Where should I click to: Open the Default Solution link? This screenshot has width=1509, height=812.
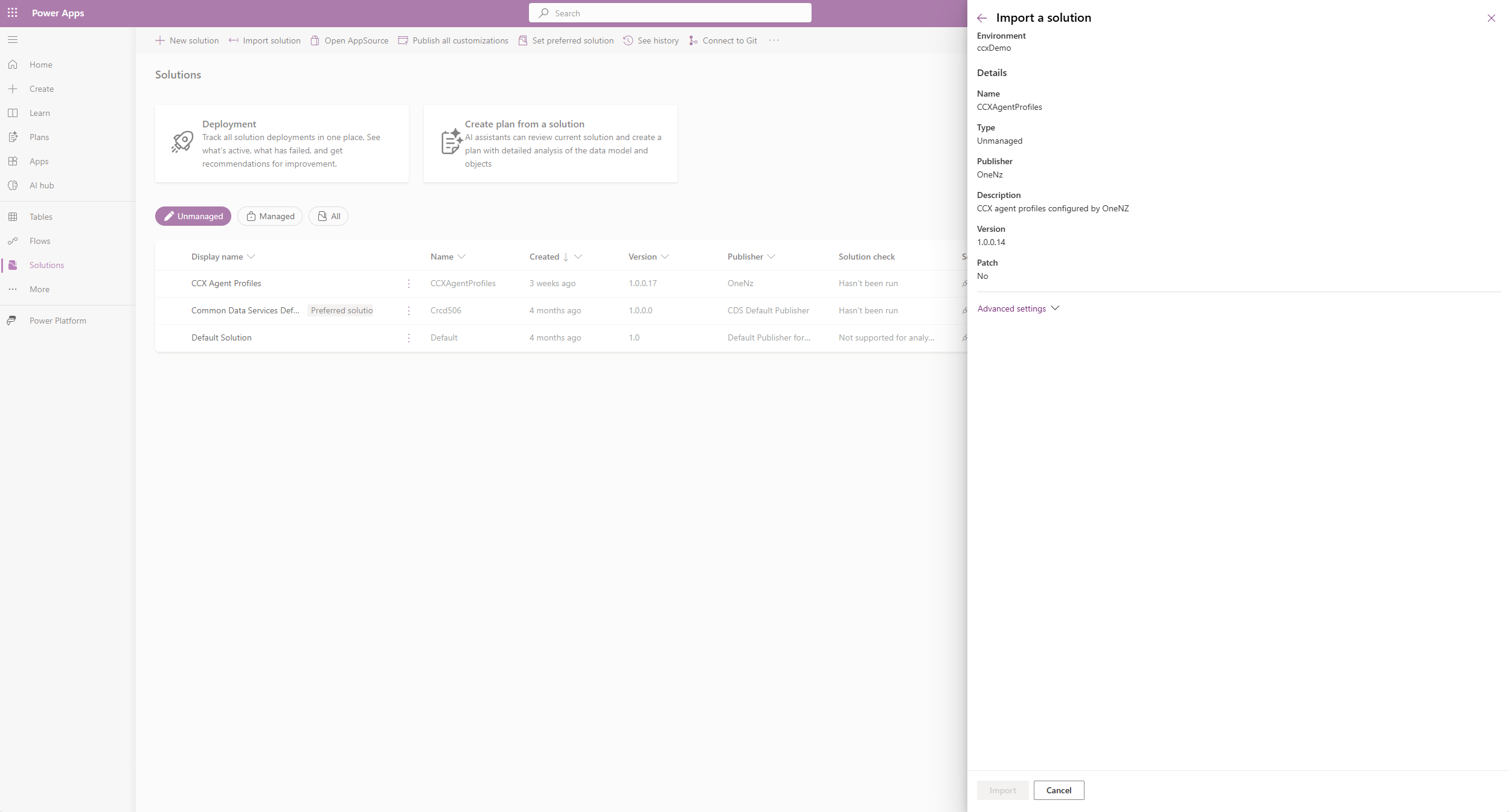[221, 337]
